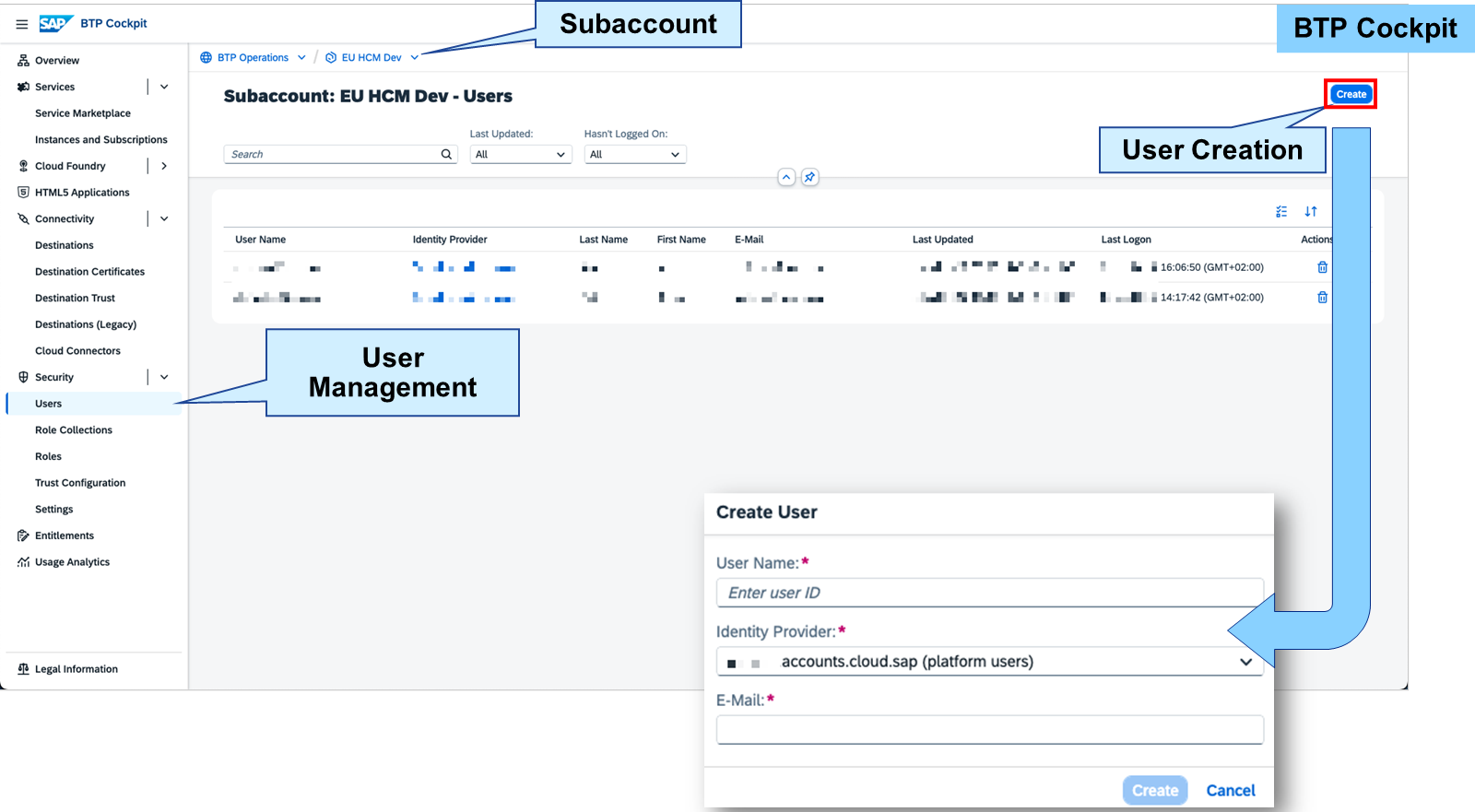Screen dimensions: 1475x812
Task: Collapse the filter header with up chevron
Action: (x=786, y=177)
